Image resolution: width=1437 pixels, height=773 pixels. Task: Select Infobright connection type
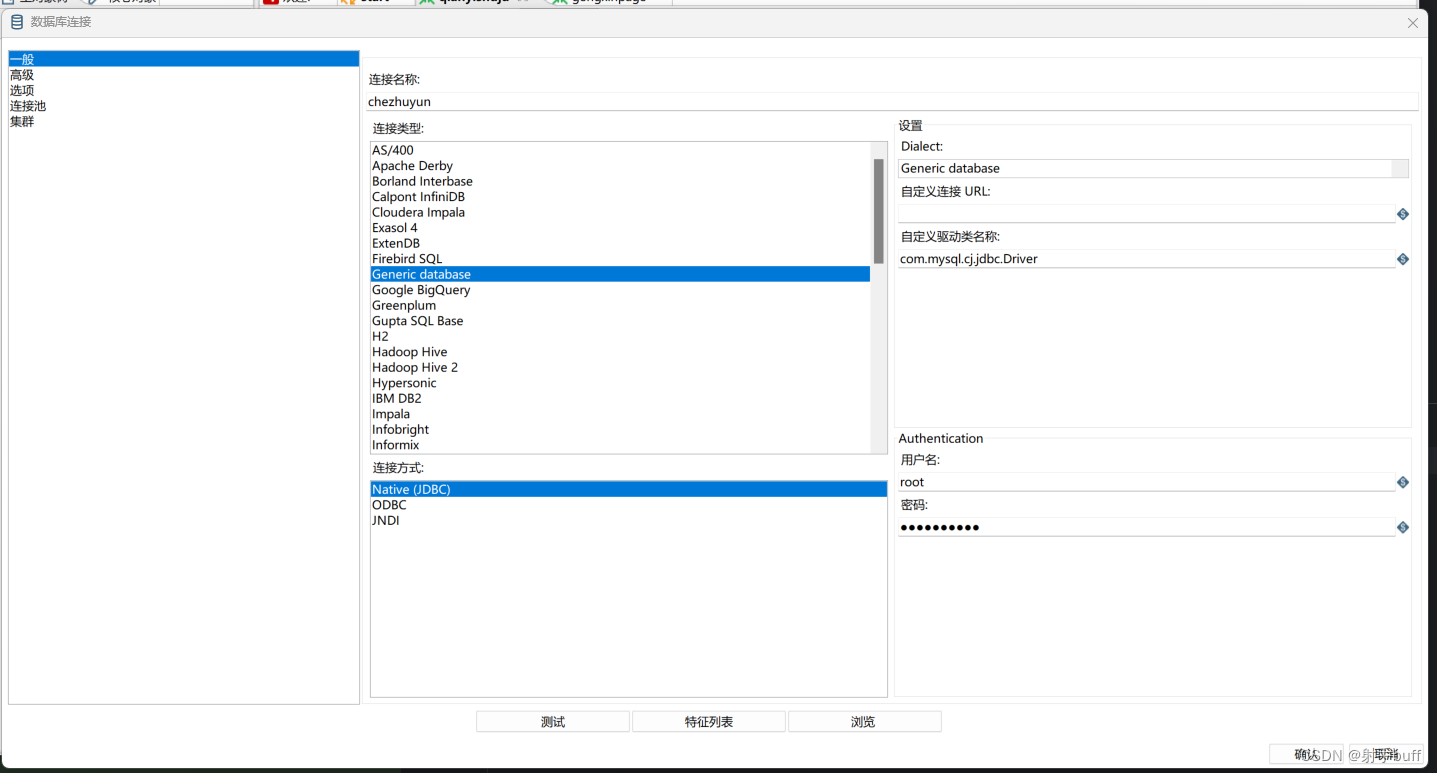click(x=620, y=429)
